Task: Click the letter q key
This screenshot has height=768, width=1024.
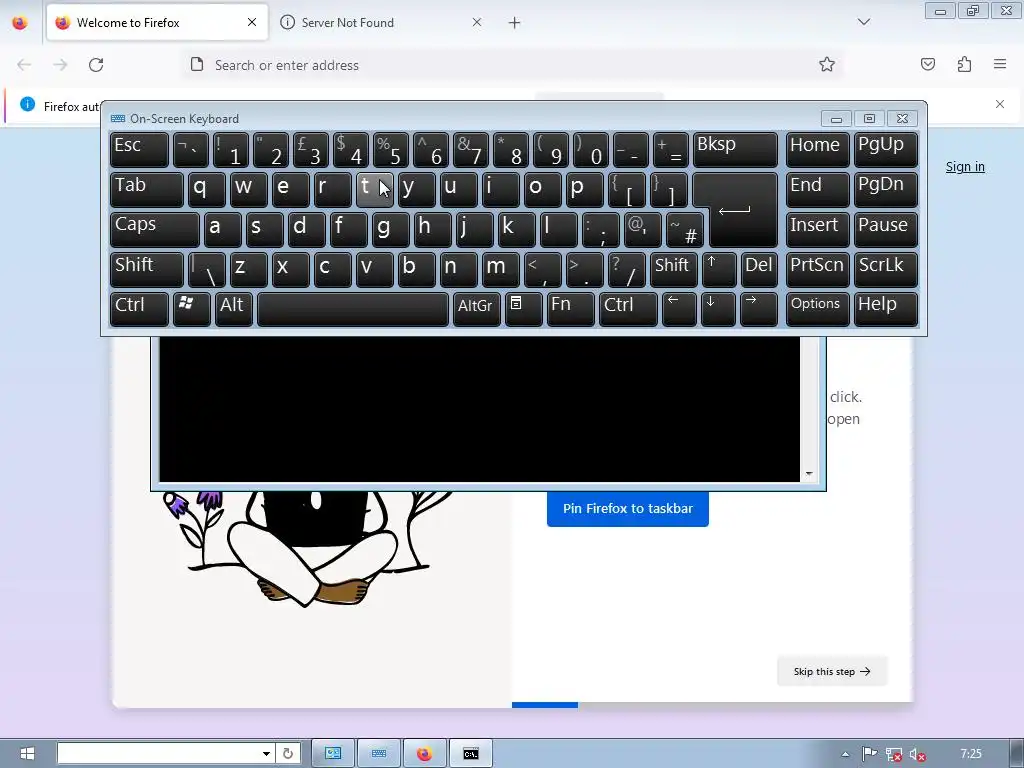Action: (206, 189)
